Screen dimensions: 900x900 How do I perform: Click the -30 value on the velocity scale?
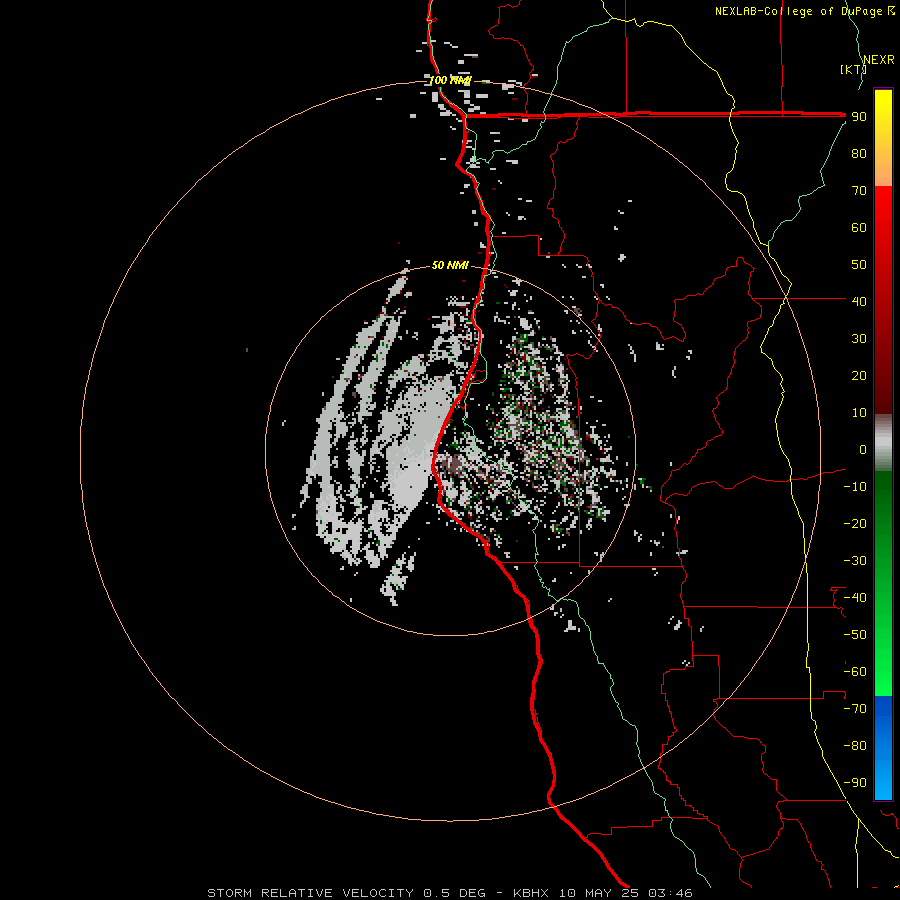[855, 561]
